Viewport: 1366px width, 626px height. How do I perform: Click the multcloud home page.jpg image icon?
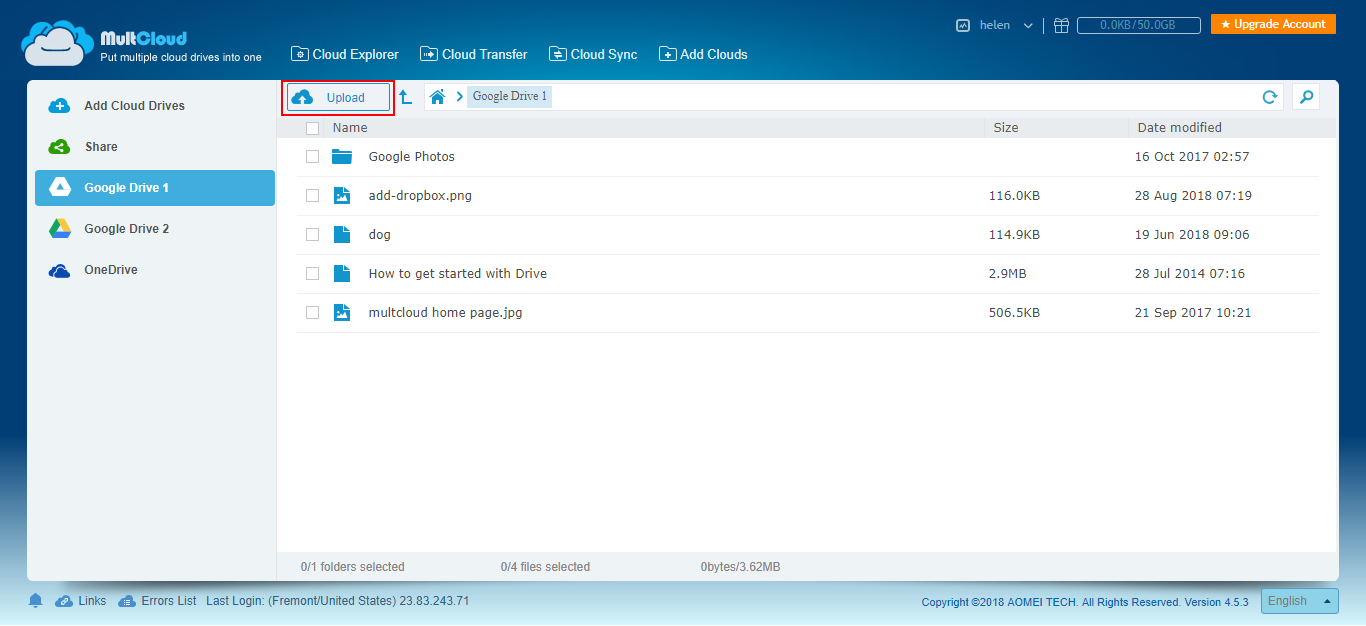pos(342,312)
